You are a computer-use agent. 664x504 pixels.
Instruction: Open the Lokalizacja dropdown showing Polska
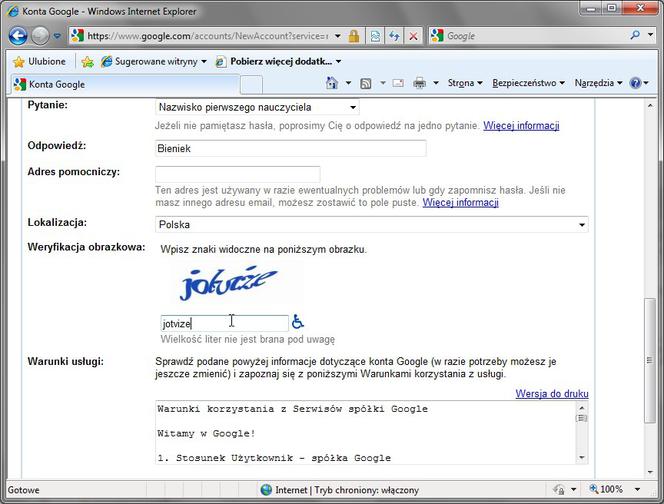[372, 224]
